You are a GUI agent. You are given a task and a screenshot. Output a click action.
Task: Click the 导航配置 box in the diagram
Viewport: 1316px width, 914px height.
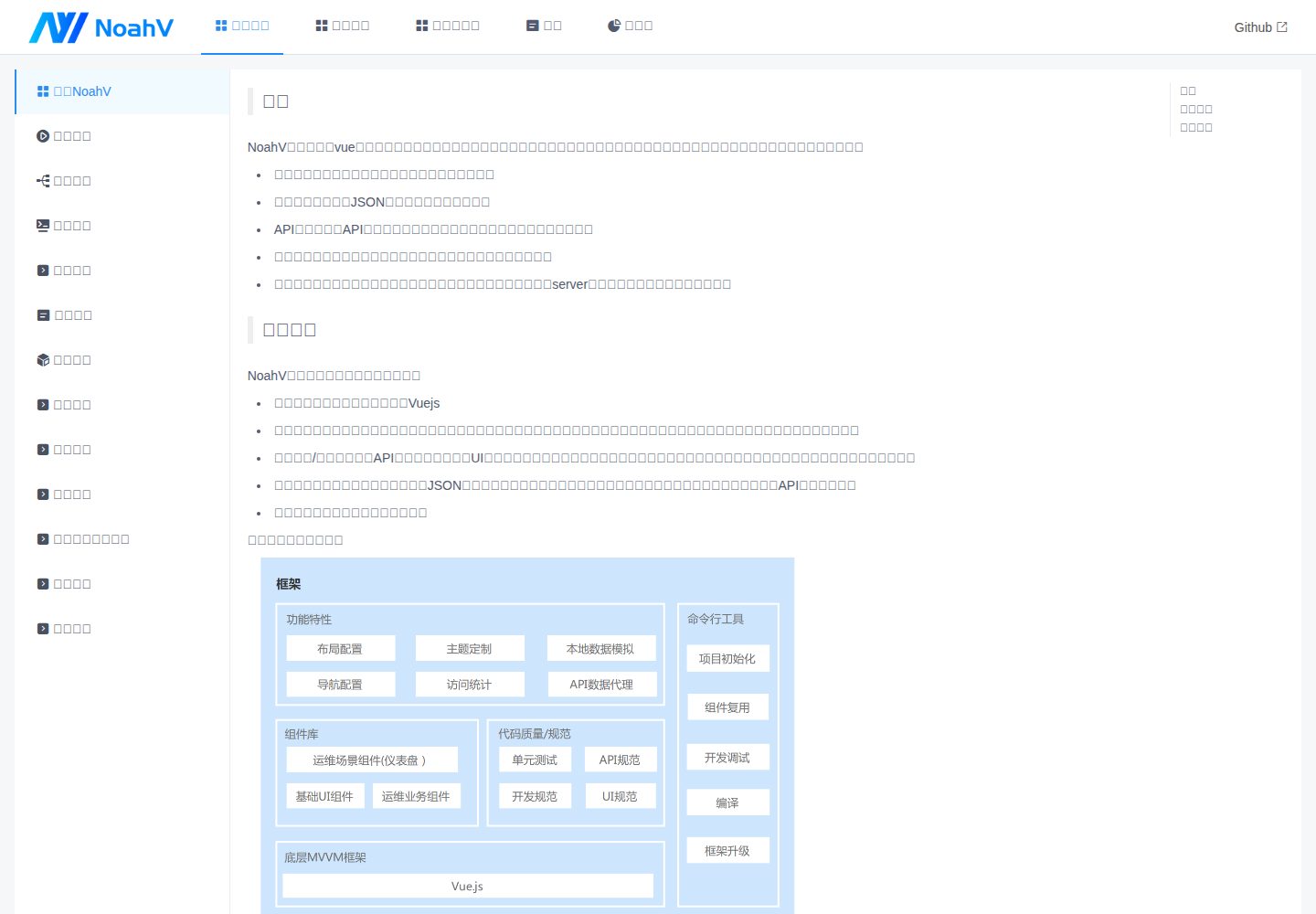pos(340,685)
